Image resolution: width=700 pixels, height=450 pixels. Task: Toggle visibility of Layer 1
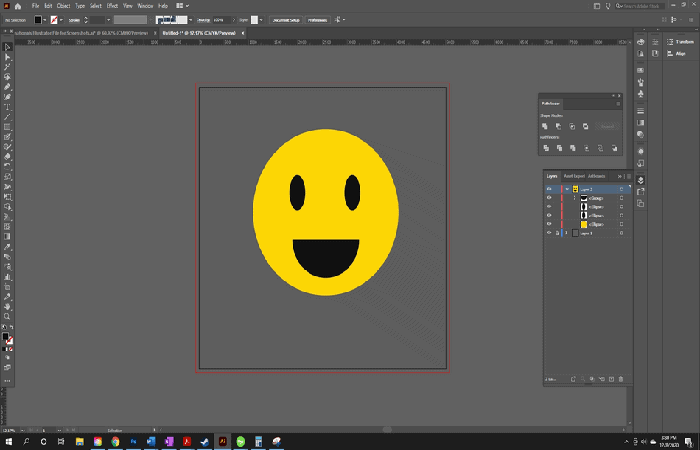click(x=549, y=233)
